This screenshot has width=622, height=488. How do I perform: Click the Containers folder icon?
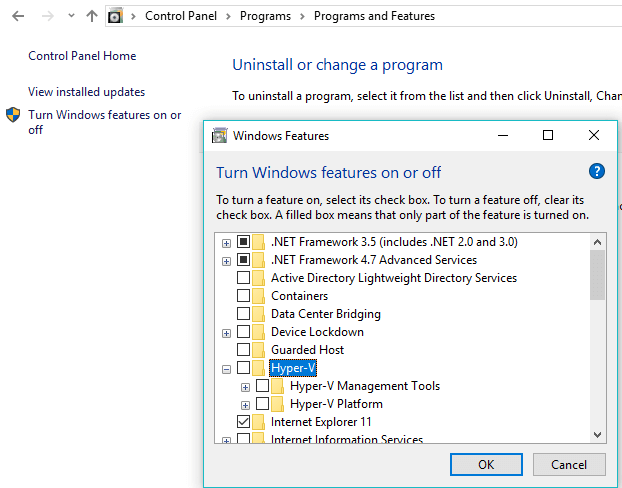pos(258,296)
